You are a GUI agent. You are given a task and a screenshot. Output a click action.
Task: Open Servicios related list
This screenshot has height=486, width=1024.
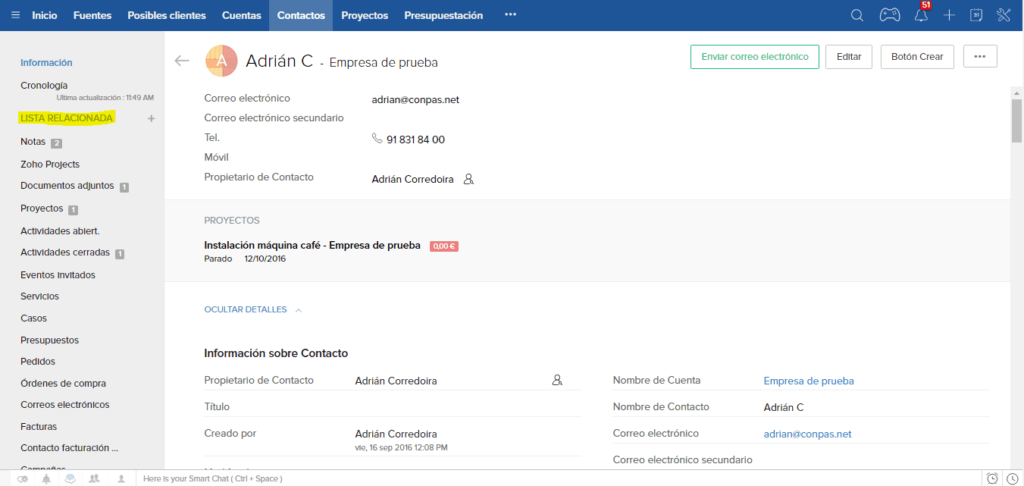pos(40,296)
